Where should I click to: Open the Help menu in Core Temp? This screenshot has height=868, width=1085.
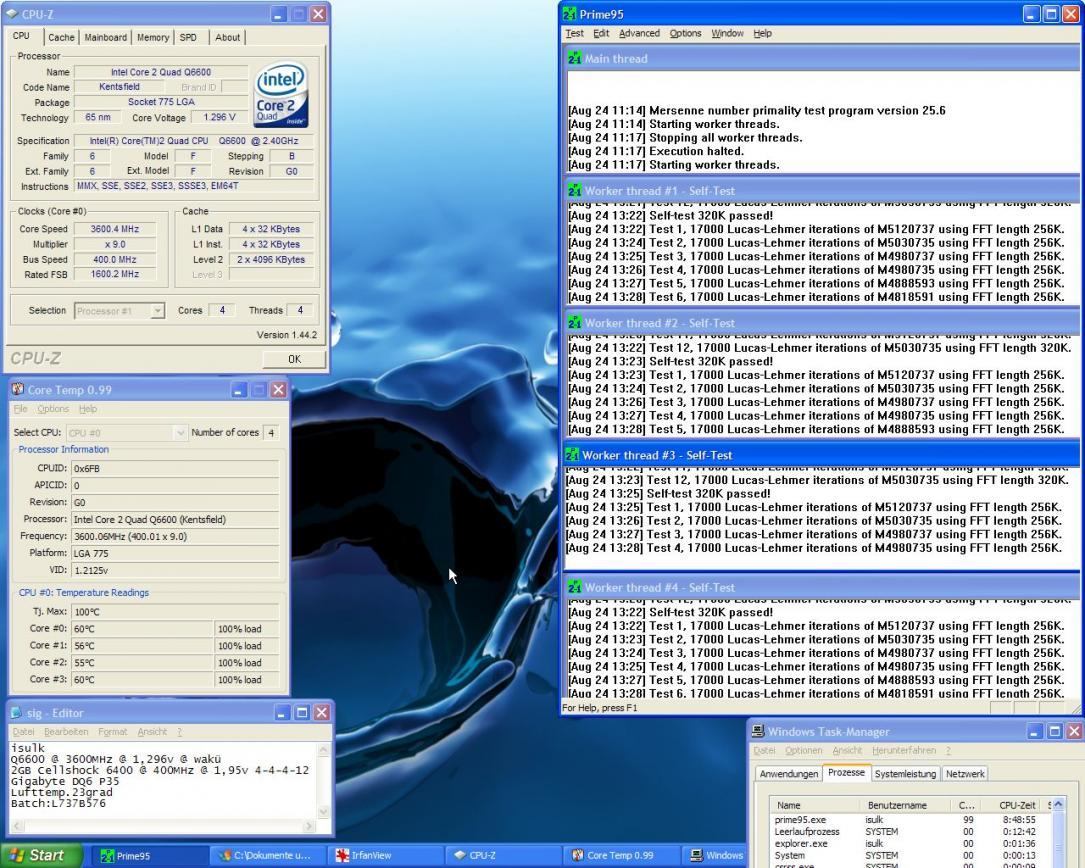click(88, 409)
